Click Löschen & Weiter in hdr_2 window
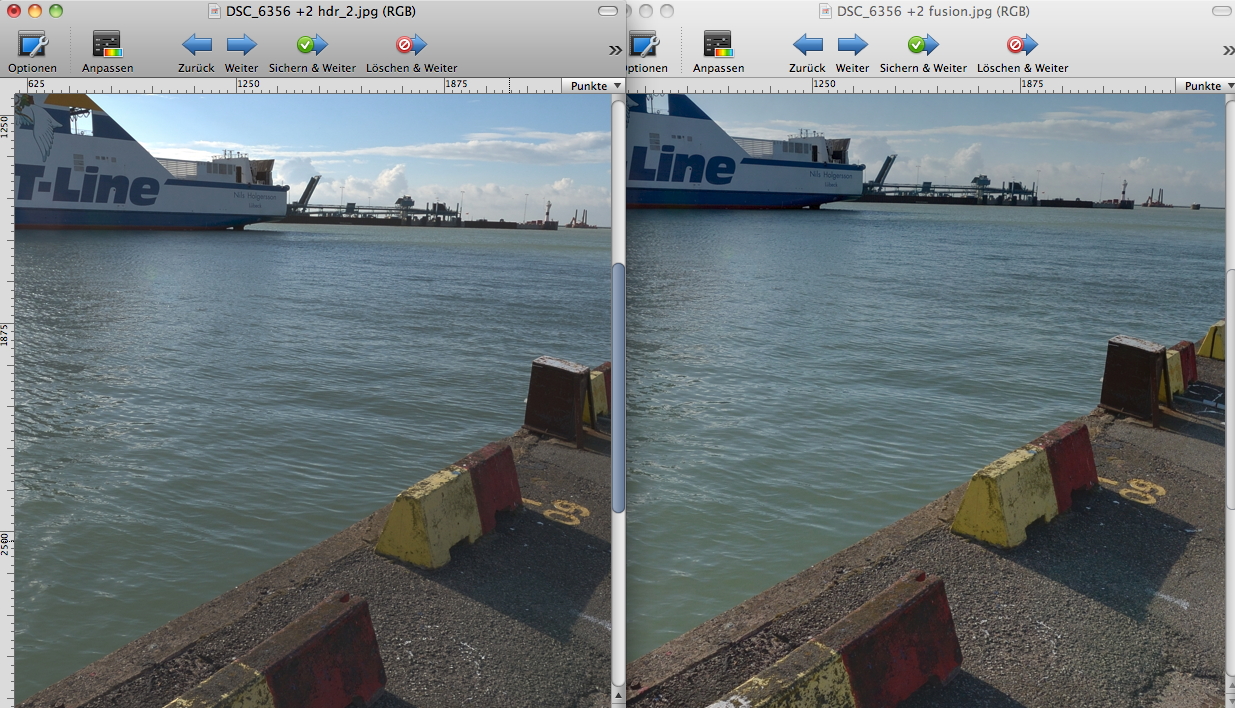Image resolution: width=1235 pixels, height=708 pixels. [x=411, y=45]
